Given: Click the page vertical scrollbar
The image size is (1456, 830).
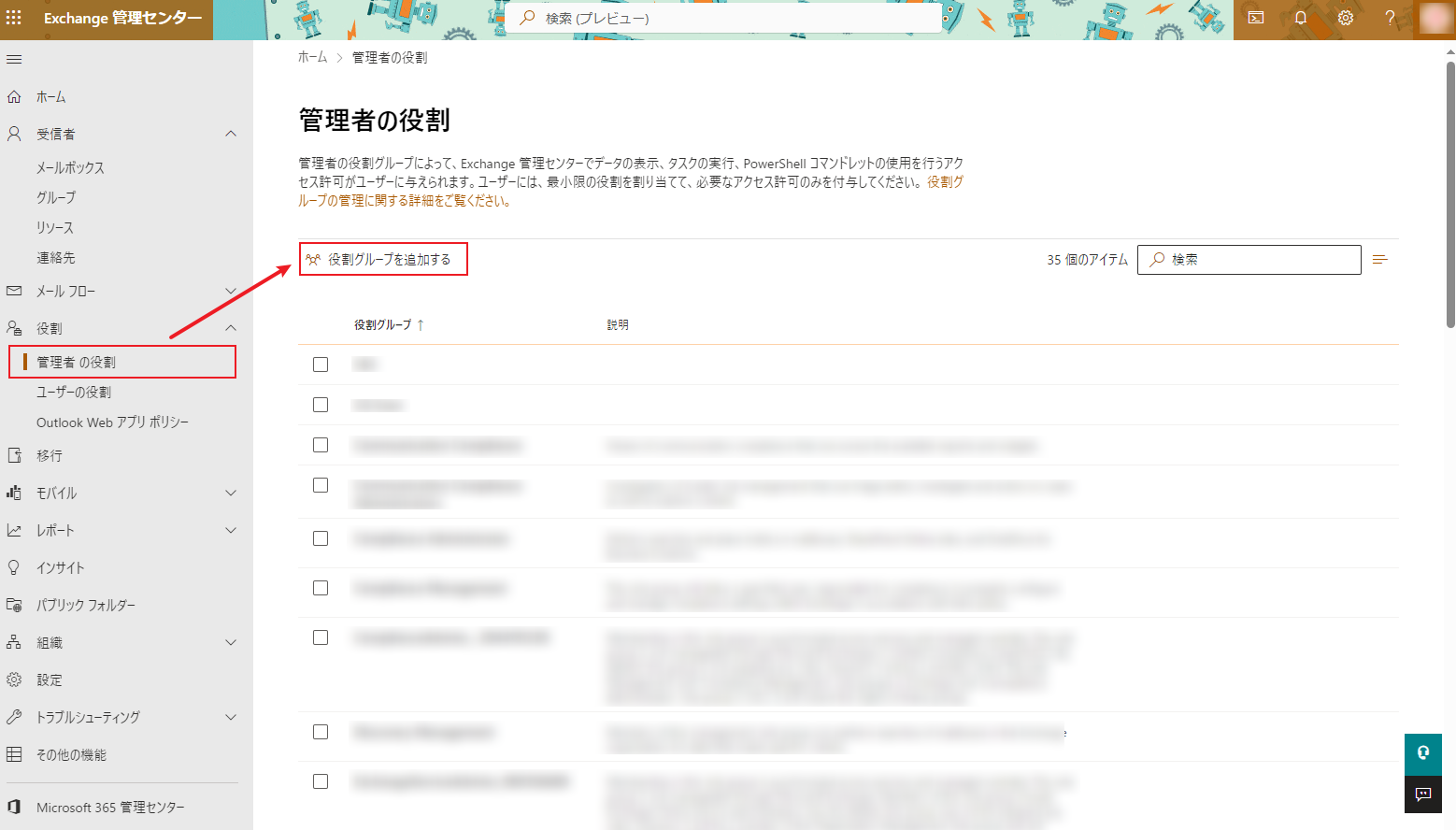Looking at the screenshot, I should tap(1450, 194).
